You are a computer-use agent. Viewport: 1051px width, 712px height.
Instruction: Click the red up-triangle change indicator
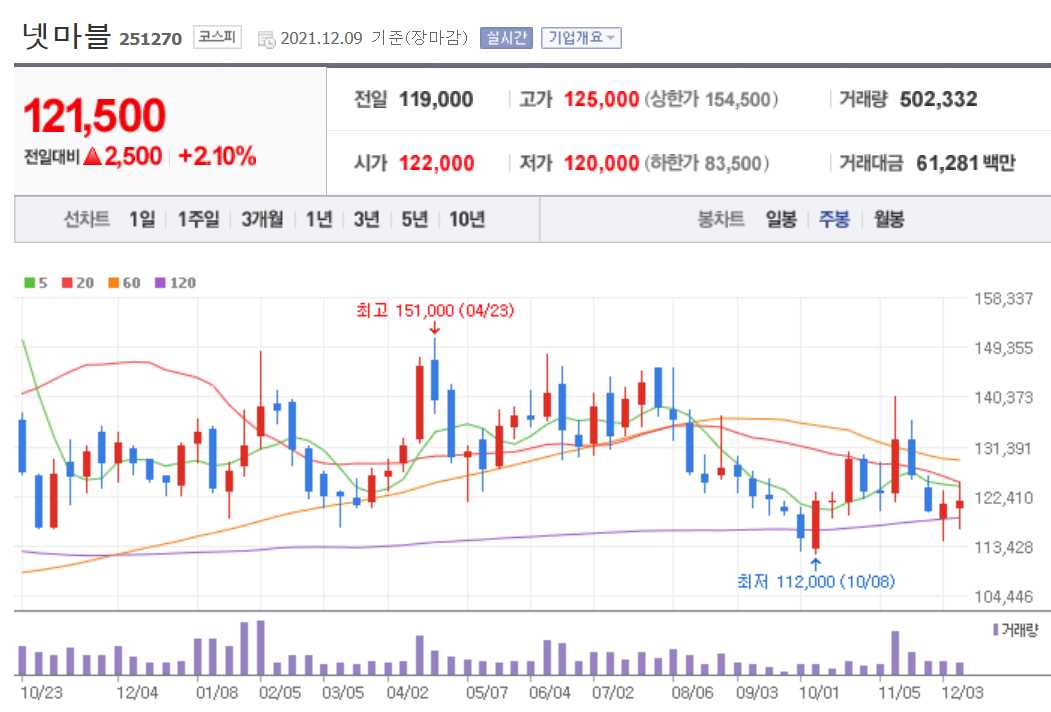[x=93, y=157]
